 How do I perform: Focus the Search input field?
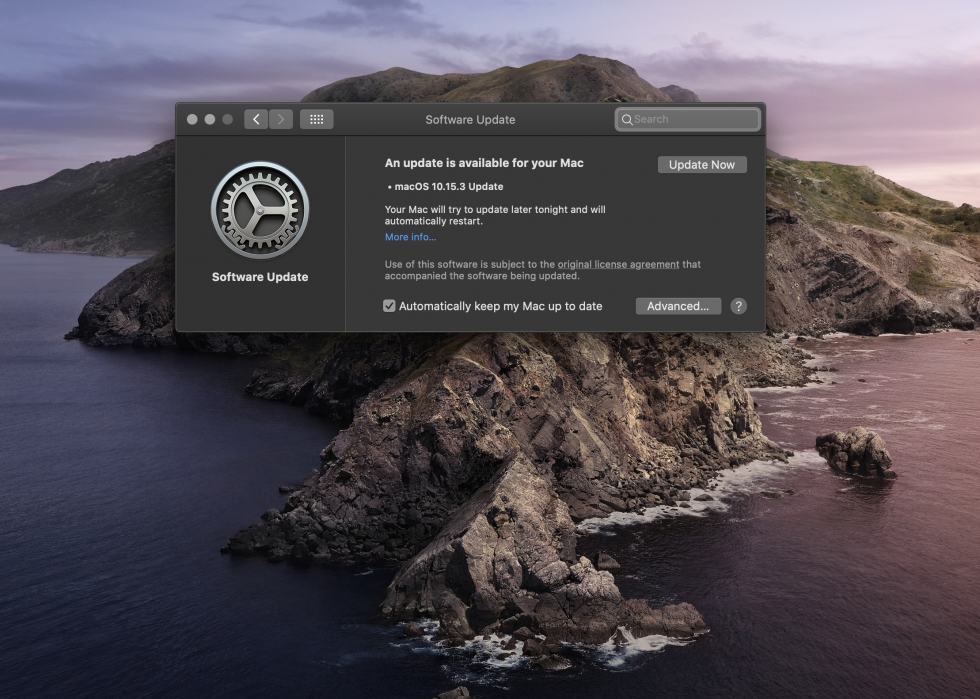(695, 120)
